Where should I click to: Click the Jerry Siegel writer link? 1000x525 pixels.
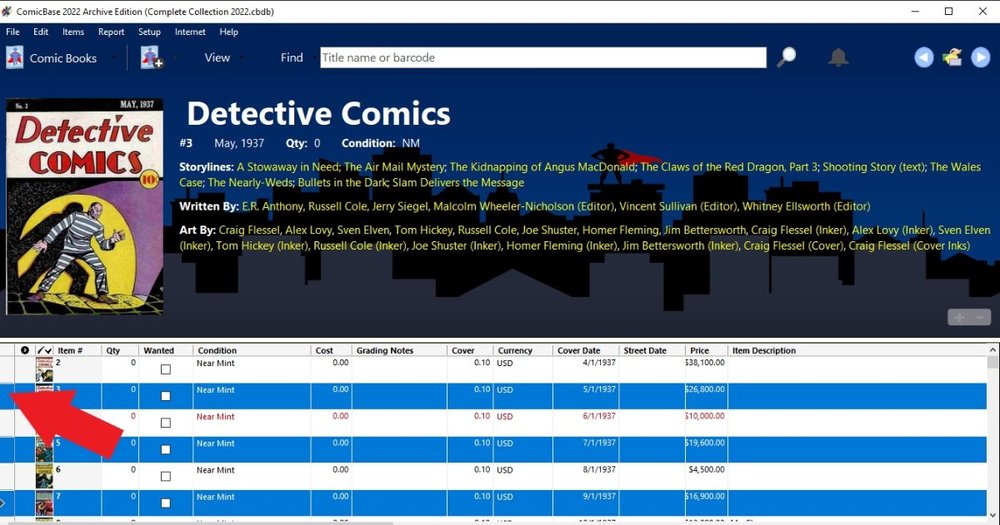click(405, 206)
